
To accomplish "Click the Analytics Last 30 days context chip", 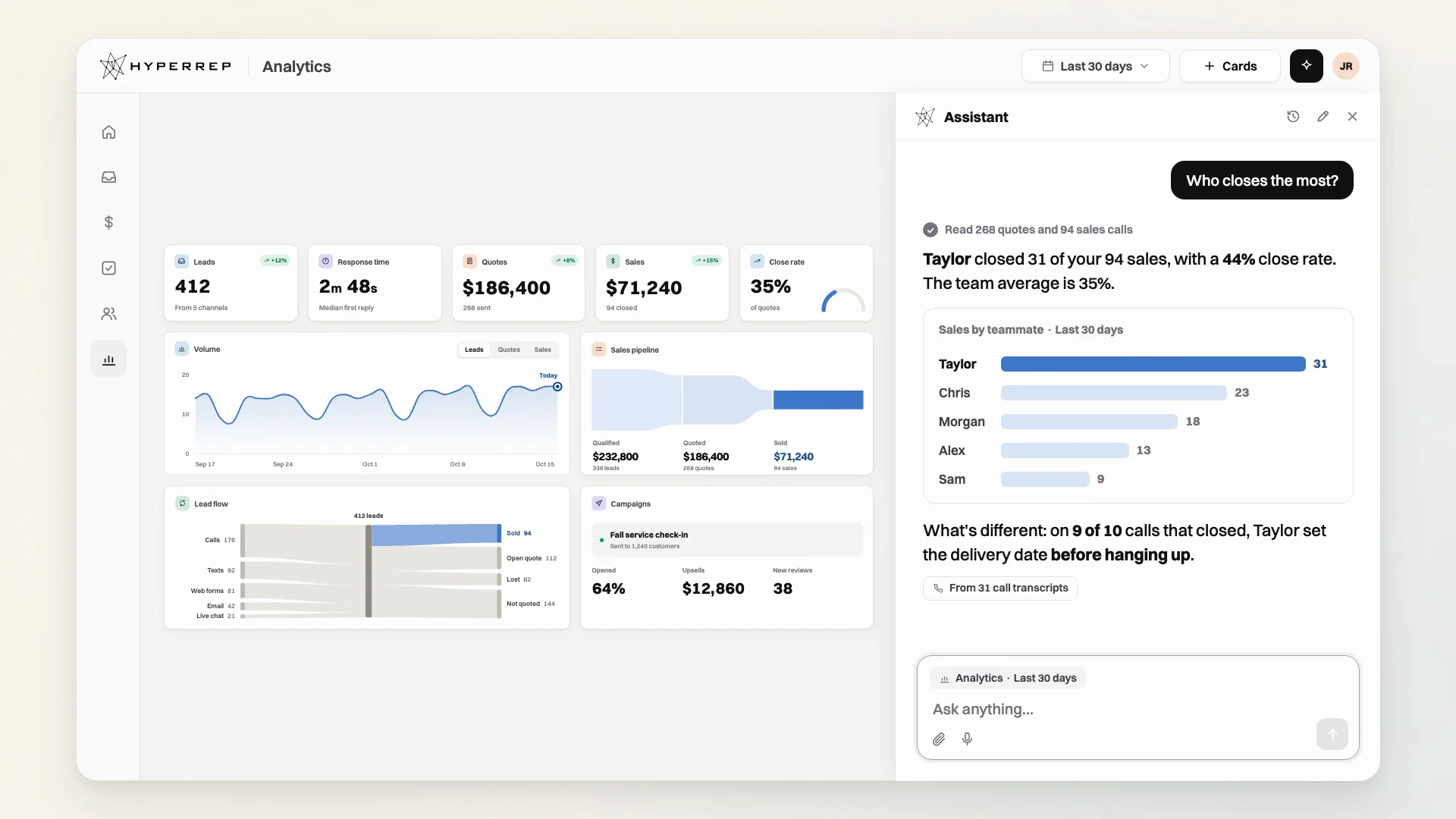I will tap(1008, 678).
